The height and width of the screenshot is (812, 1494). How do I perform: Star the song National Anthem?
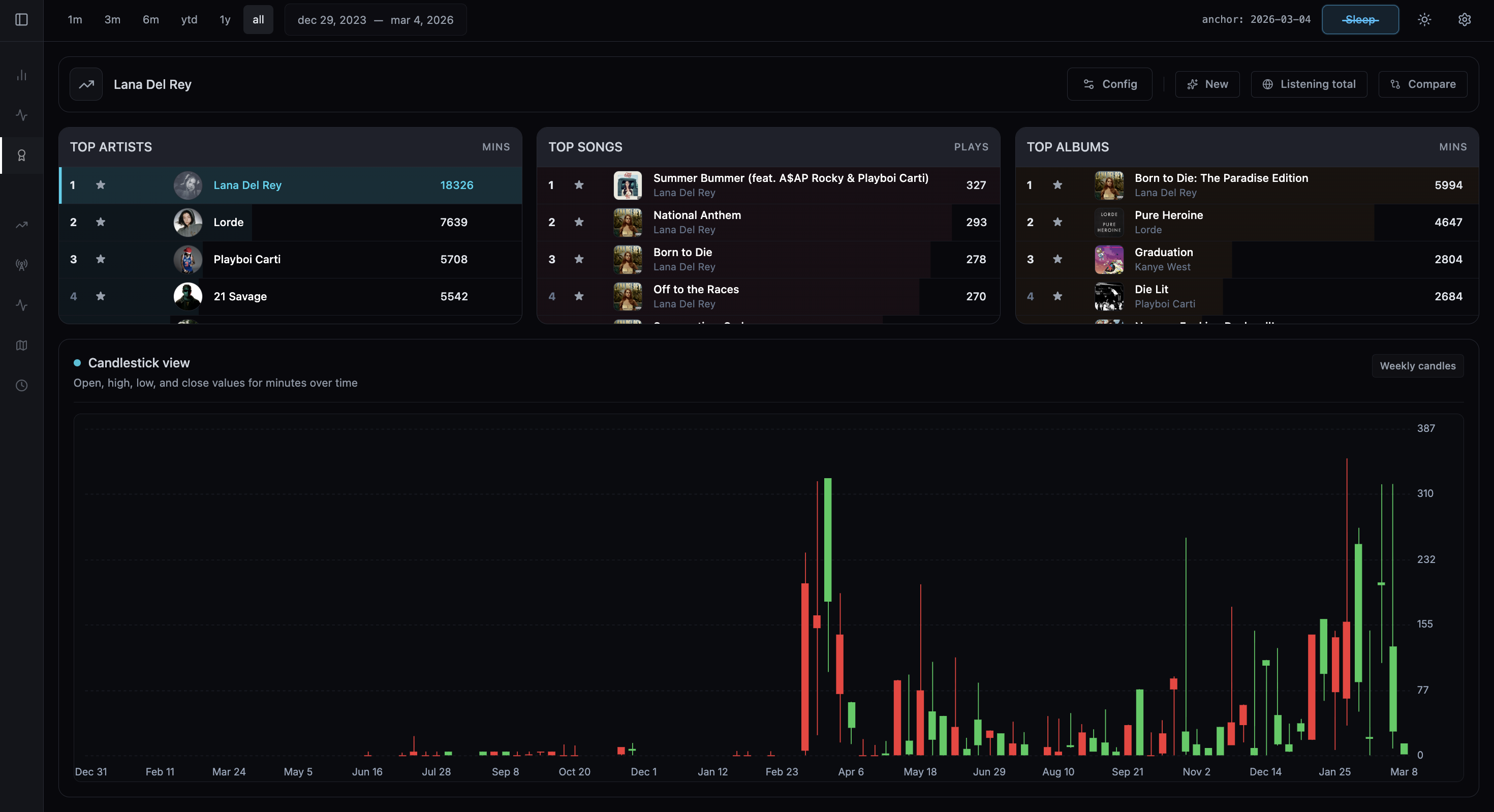579,222
